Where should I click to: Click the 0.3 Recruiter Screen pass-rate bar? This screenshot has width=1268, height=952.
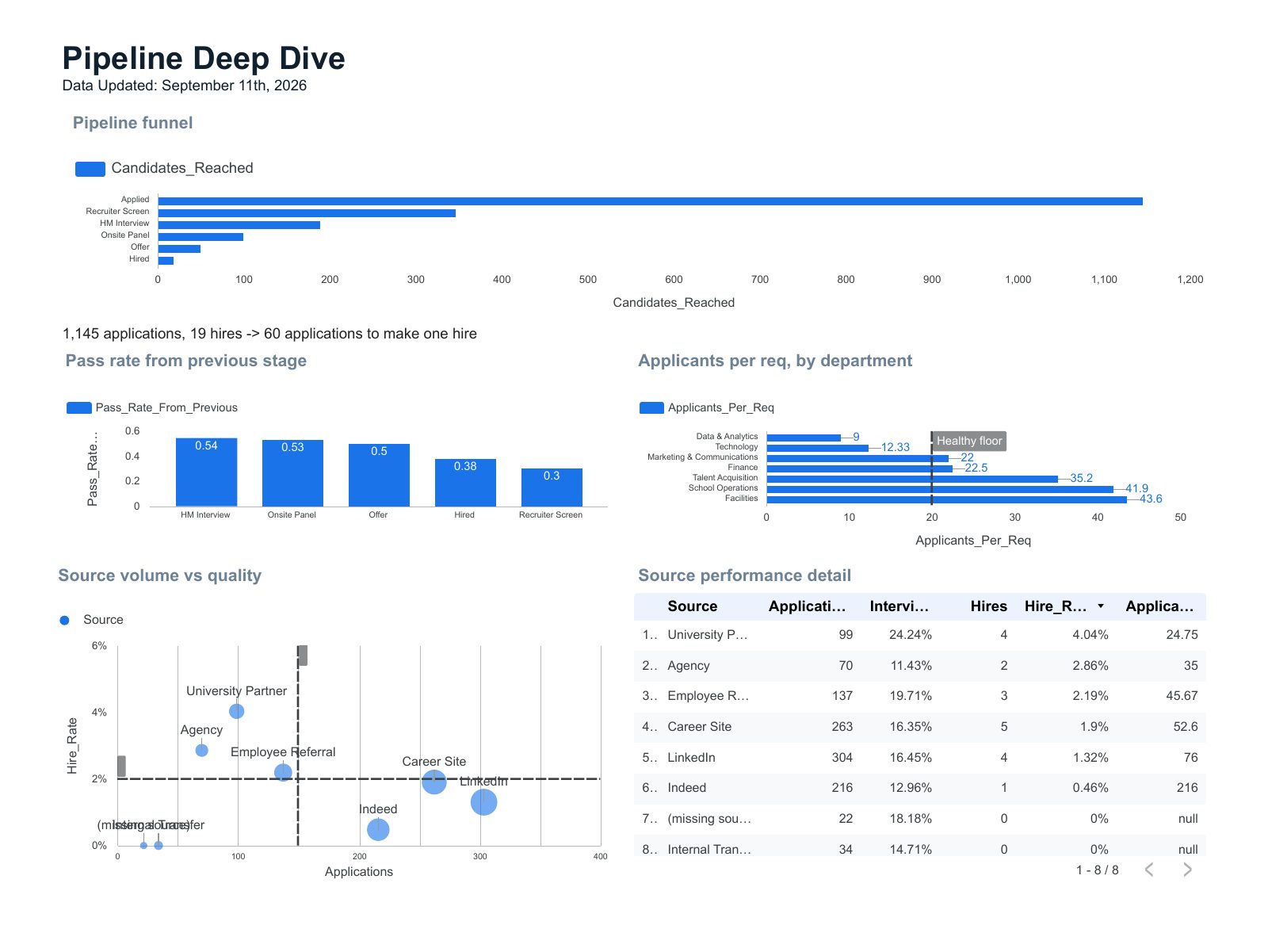coord(552,487)
